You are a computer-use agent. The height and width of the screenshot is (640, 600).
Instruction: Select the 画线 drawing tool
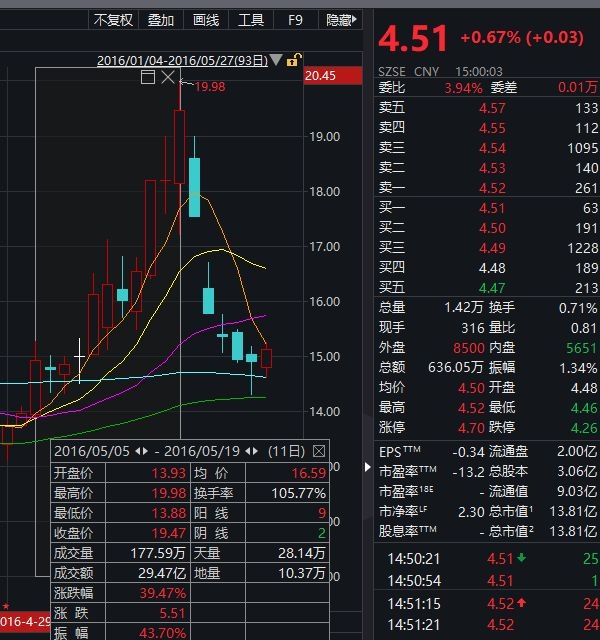(206, 20)
